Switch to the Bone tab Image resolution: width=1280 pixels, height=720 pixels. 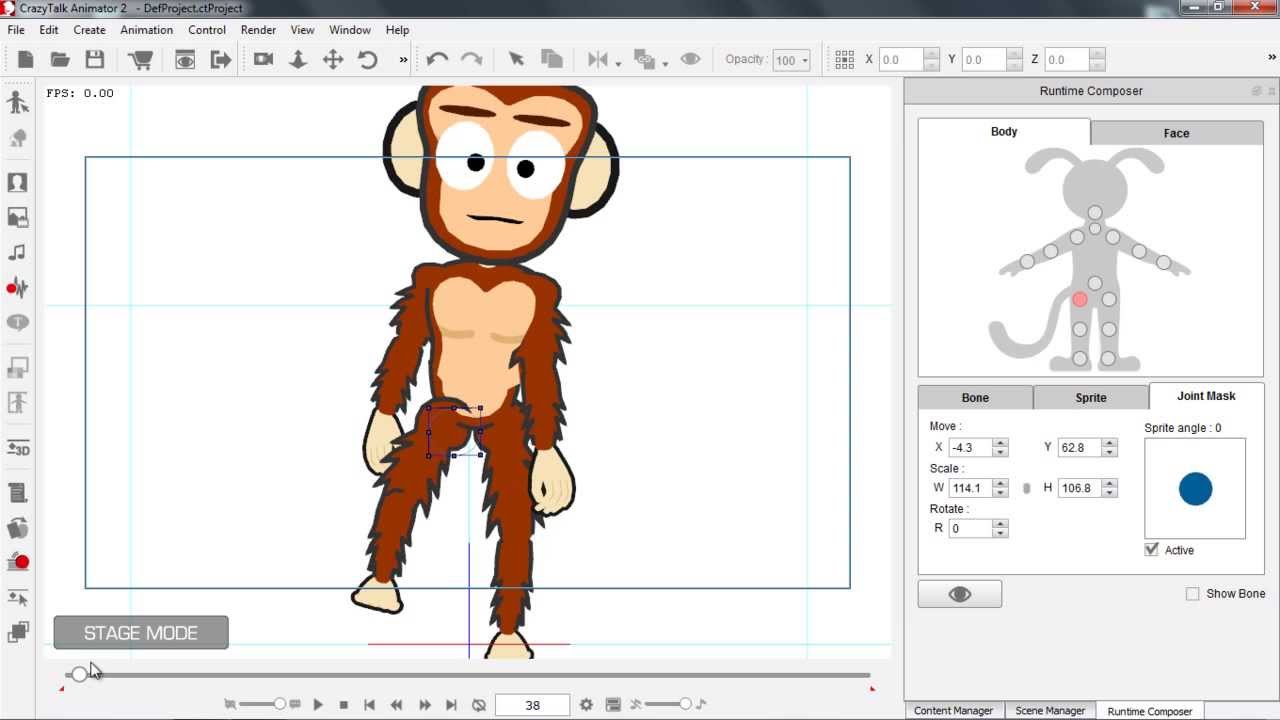[975, 398]
